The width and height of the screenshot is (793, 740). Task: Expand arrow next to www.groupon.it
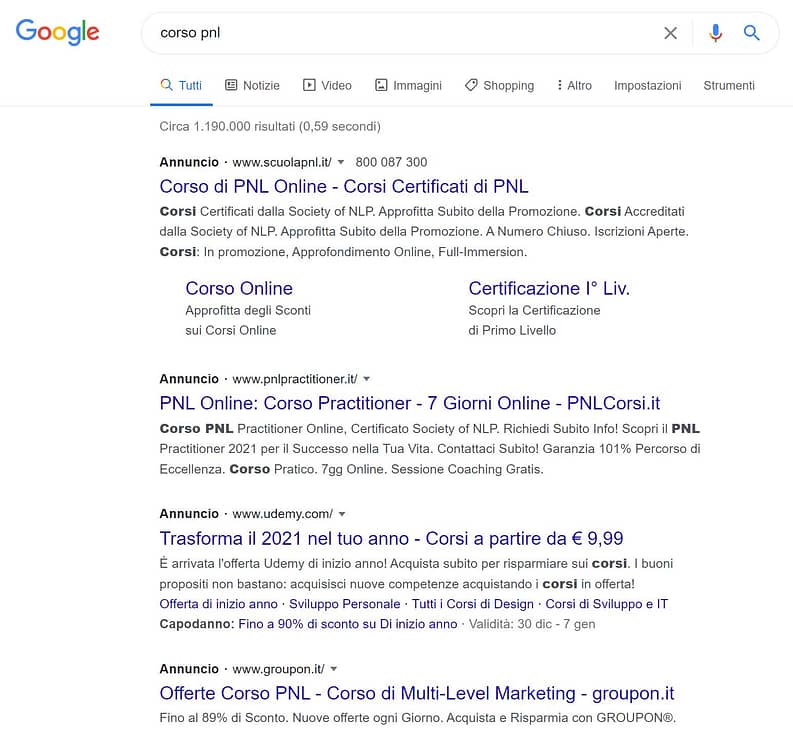(333, 669)
